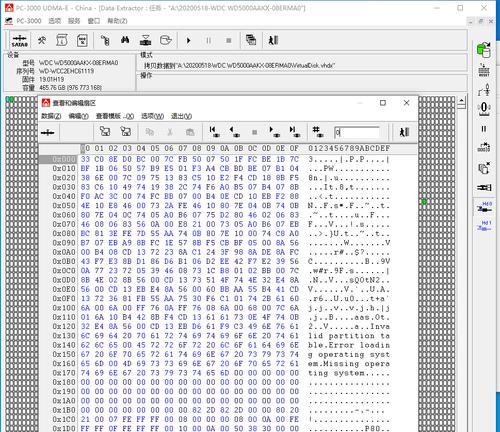Step to next sector arrow

click(x=274, y=132)
